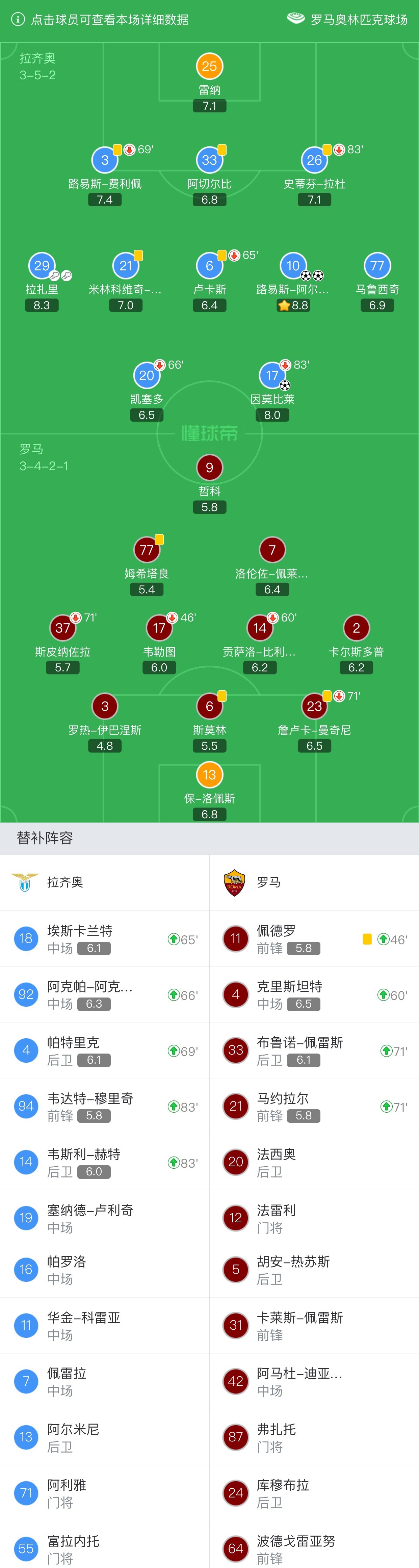Tap defender 3 罗热-伊巴涅斯 rated 4.8
Screen dimensions: 419x1568
coord(105,722)
